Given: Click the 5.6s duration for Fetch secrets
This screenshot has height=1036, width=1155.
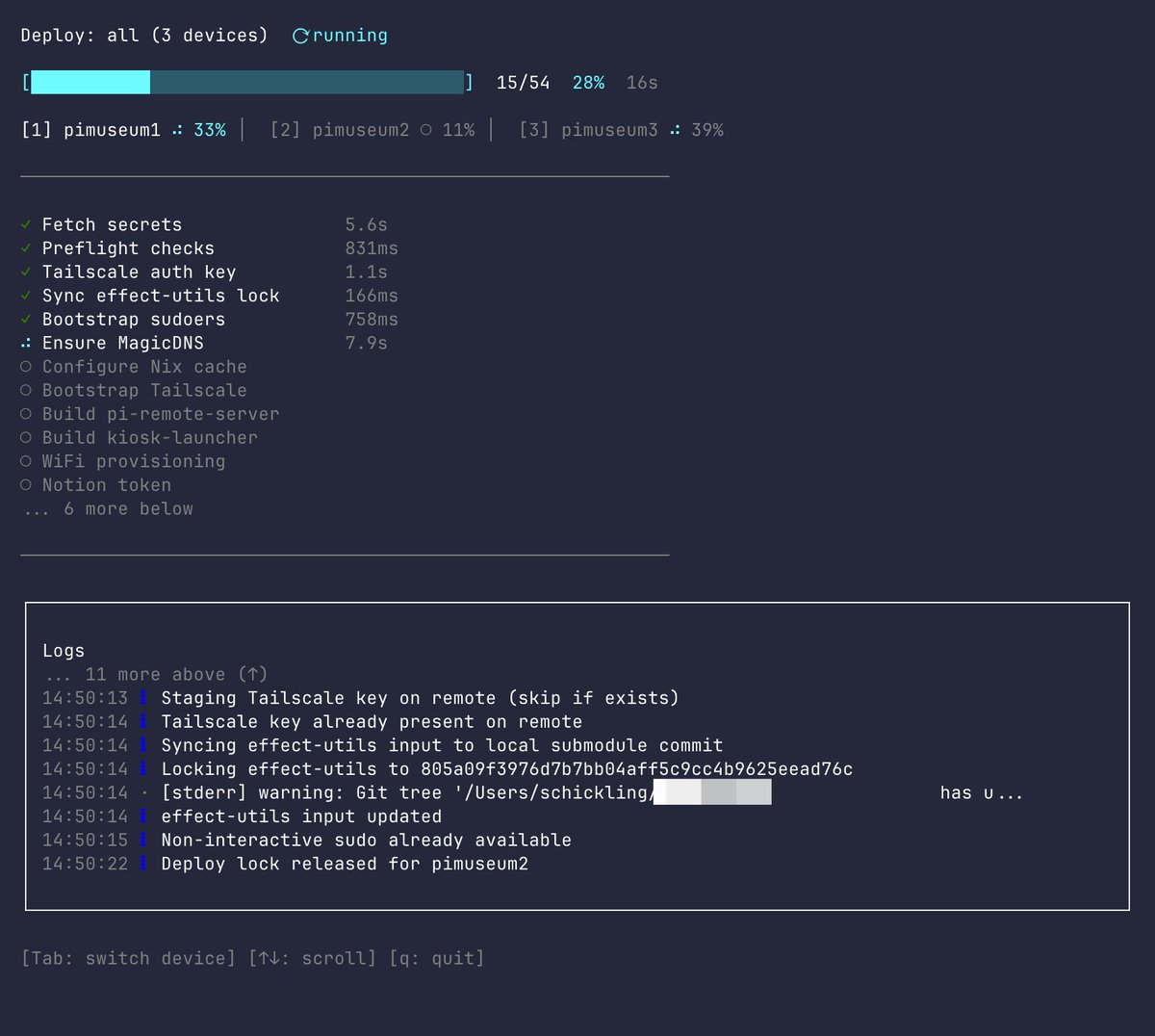Looking at the screenshot, I should coord(367,224).
